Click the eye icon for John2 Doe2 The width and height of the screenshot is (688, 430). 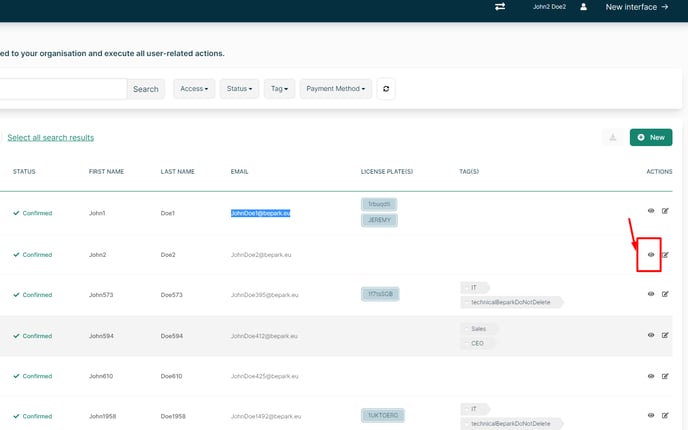click(651, 254)
